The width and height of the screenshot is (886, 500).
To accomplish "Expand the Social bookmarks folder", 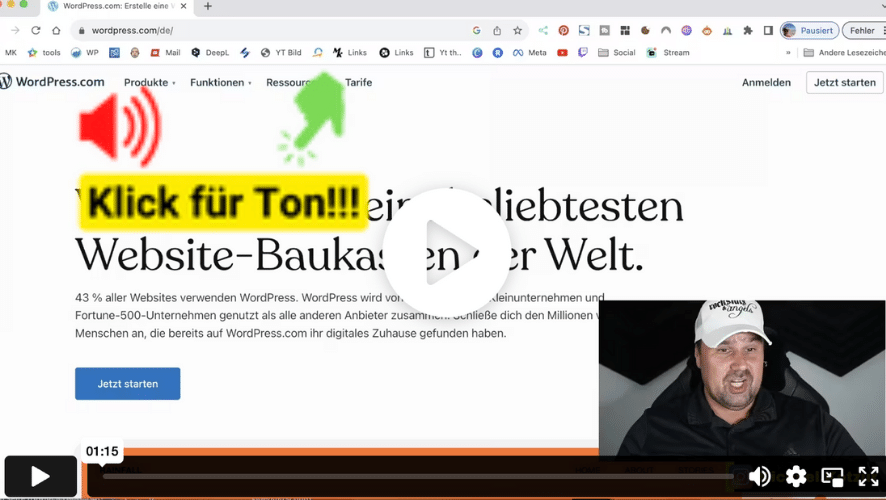I will [x=616, y=53].
